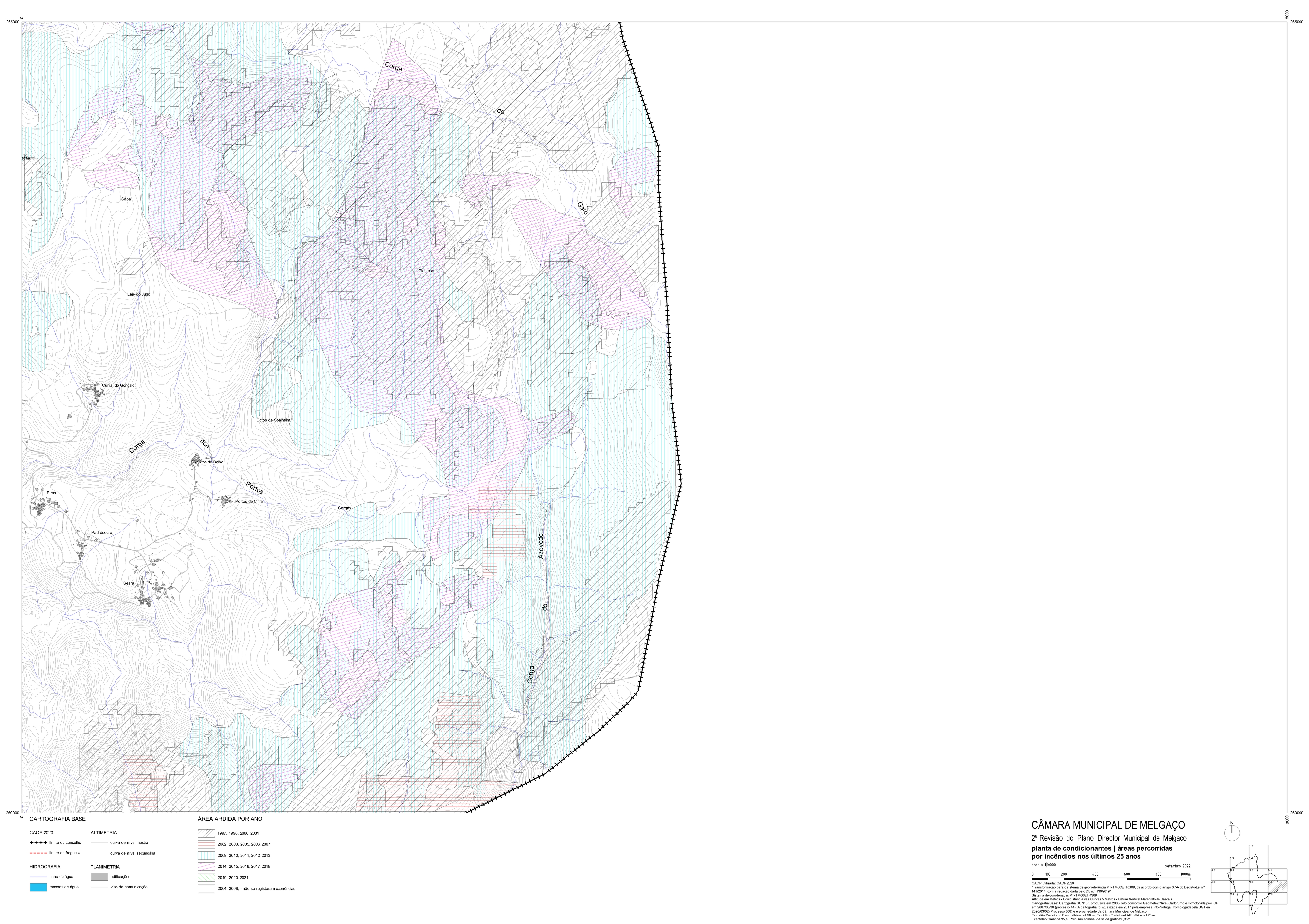Click the 'Gato' stream label

point(582,208)
